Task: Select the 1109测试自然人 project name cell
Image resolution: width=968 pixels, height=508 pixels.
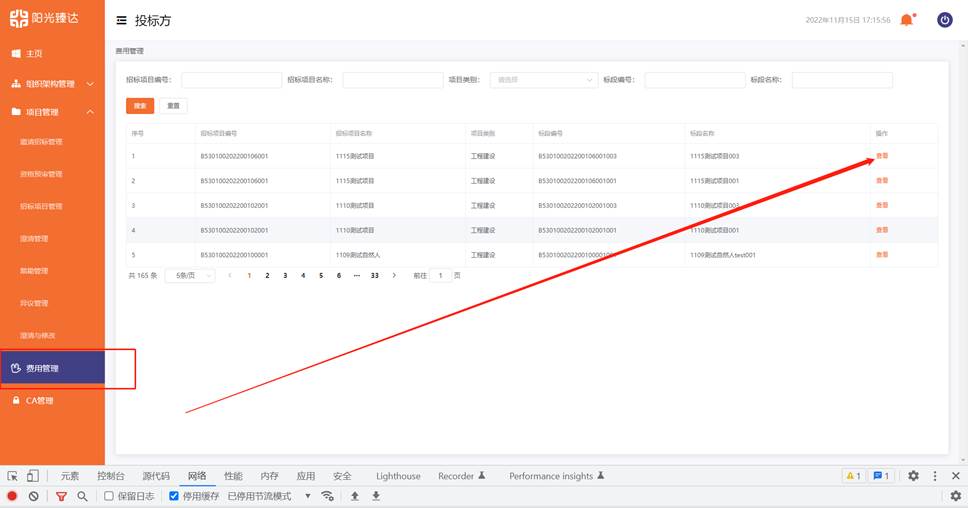Action: pos(358,255)
